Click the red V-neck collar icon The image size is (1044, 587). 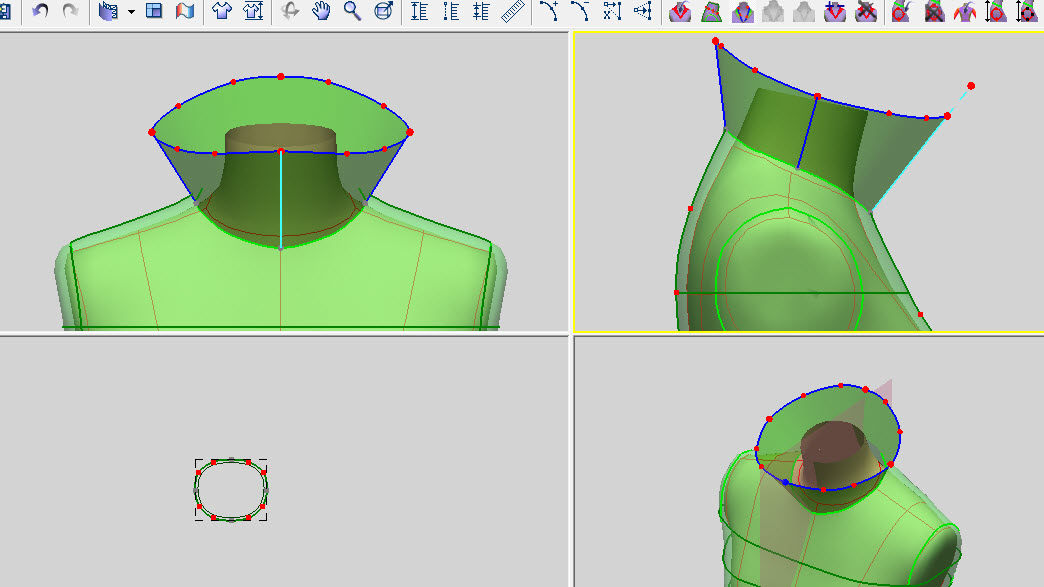coord(680,11)
